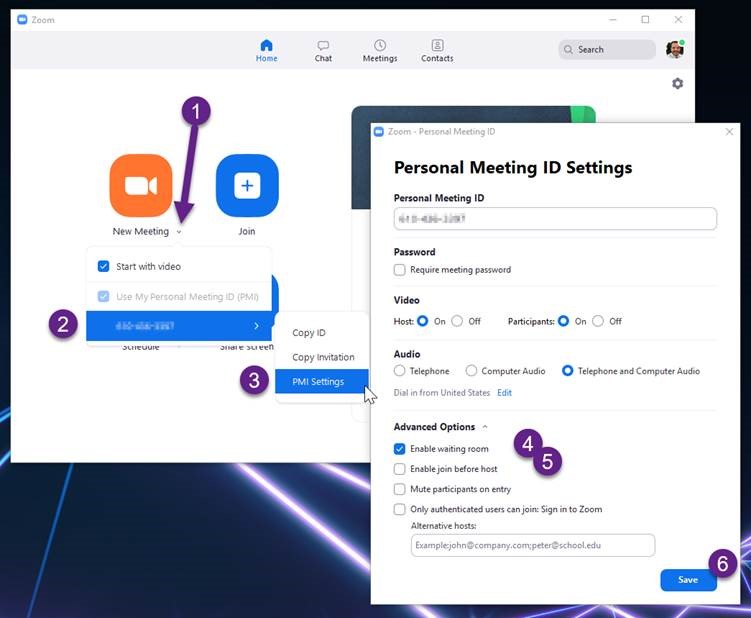
Task: Close the main Zoom window
Action: point(678,20)
